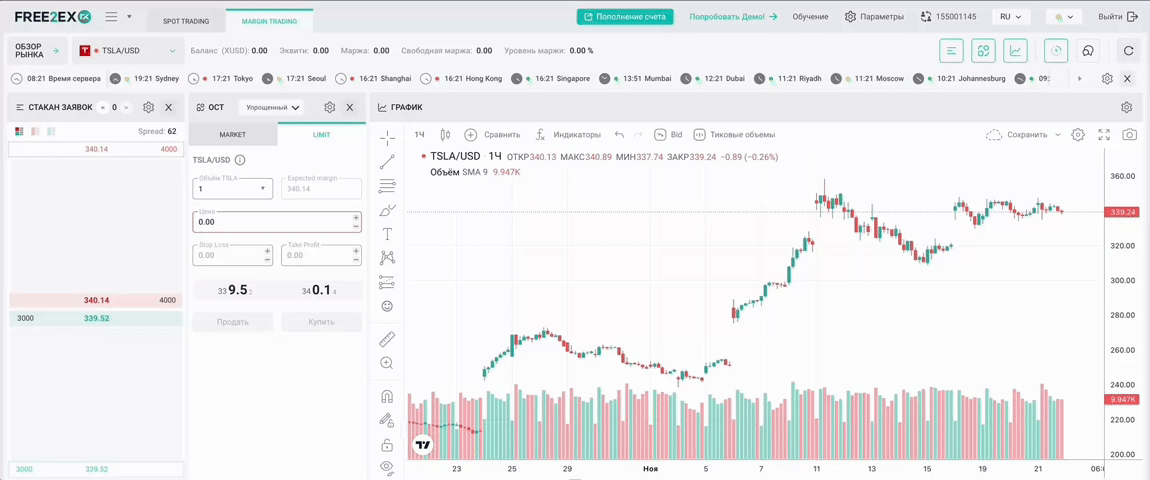The width and height of the screenshot is (1150, 480).
Task: Open the Упрощенный order mode dropdown
Action: coord(273,107)
